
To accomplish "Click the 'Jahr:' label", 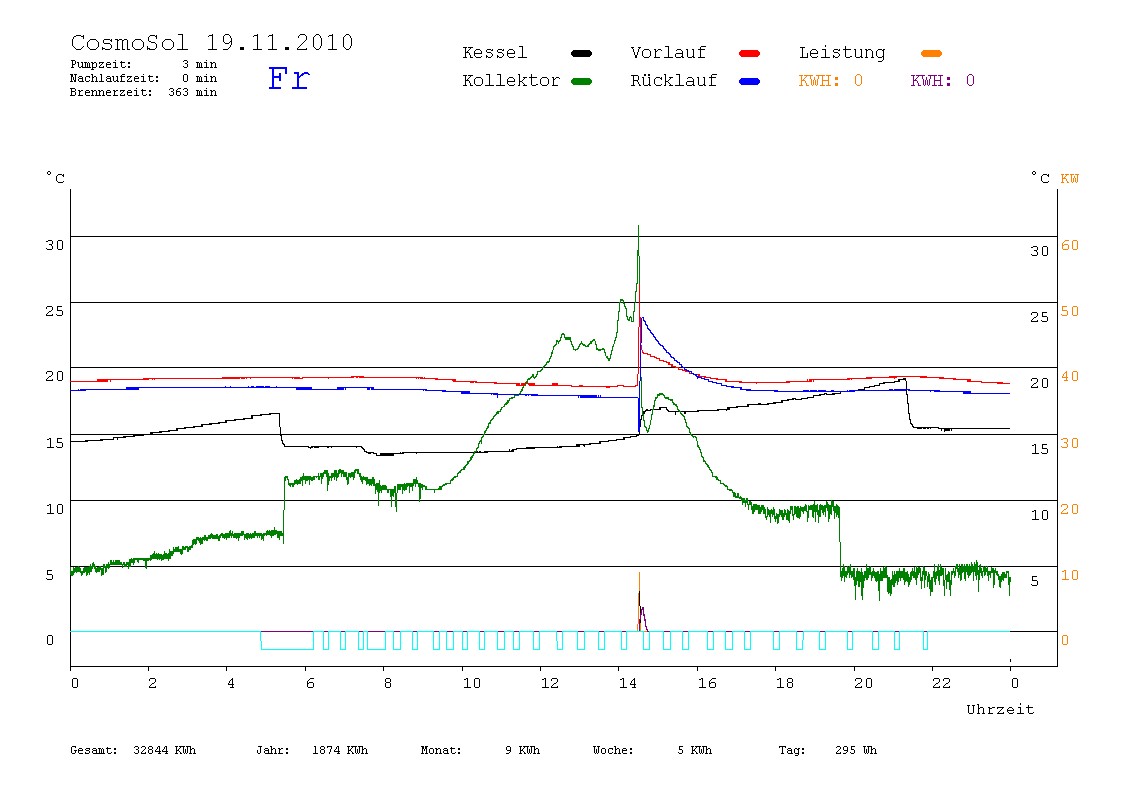I will (x=273, y=750).
